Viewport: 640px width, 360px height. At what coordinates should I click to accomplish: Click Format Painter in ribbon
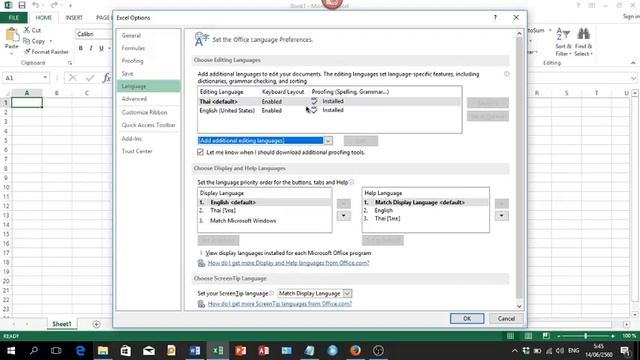46,52
